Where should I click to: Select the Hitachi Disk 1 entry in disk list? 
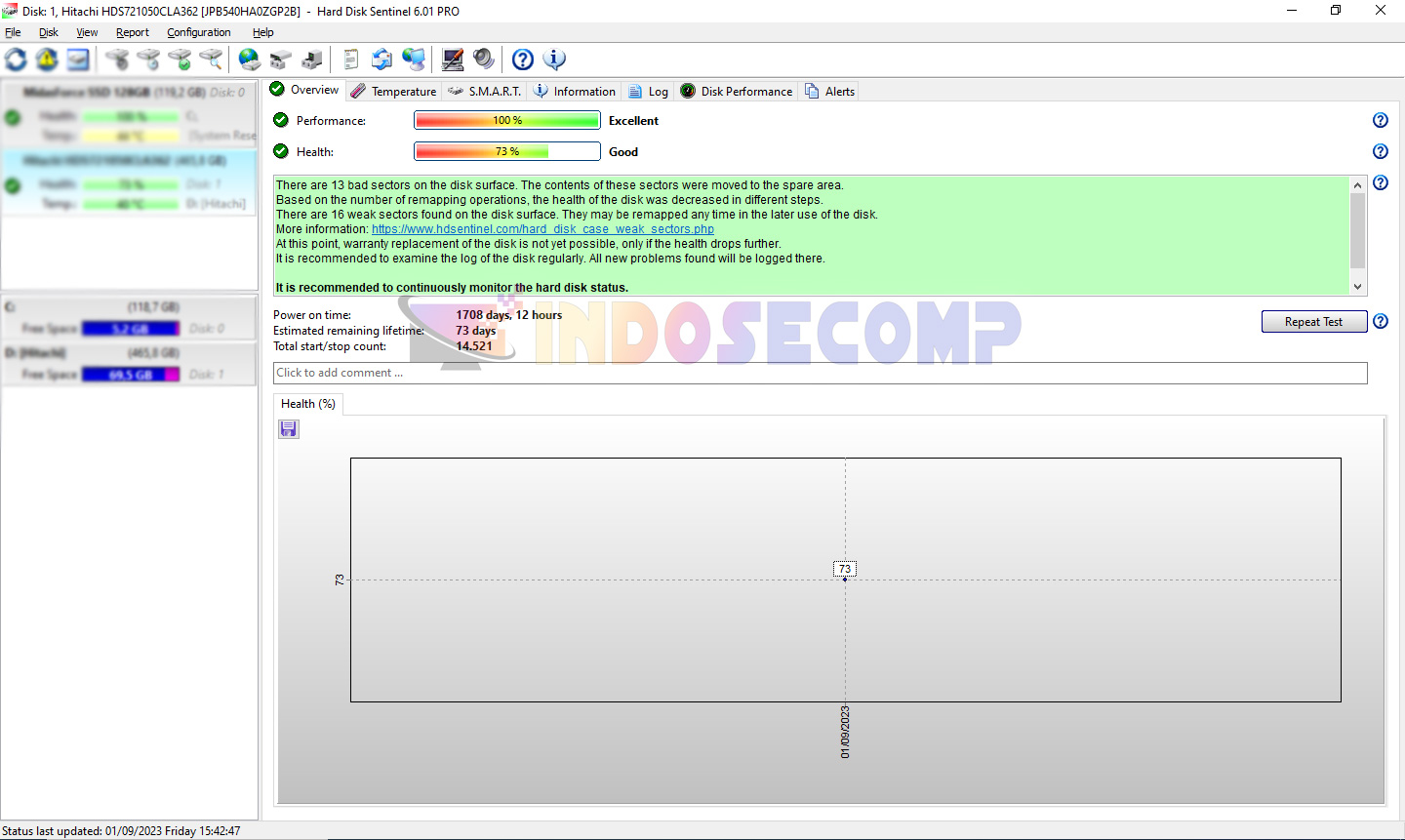[130, 181]
